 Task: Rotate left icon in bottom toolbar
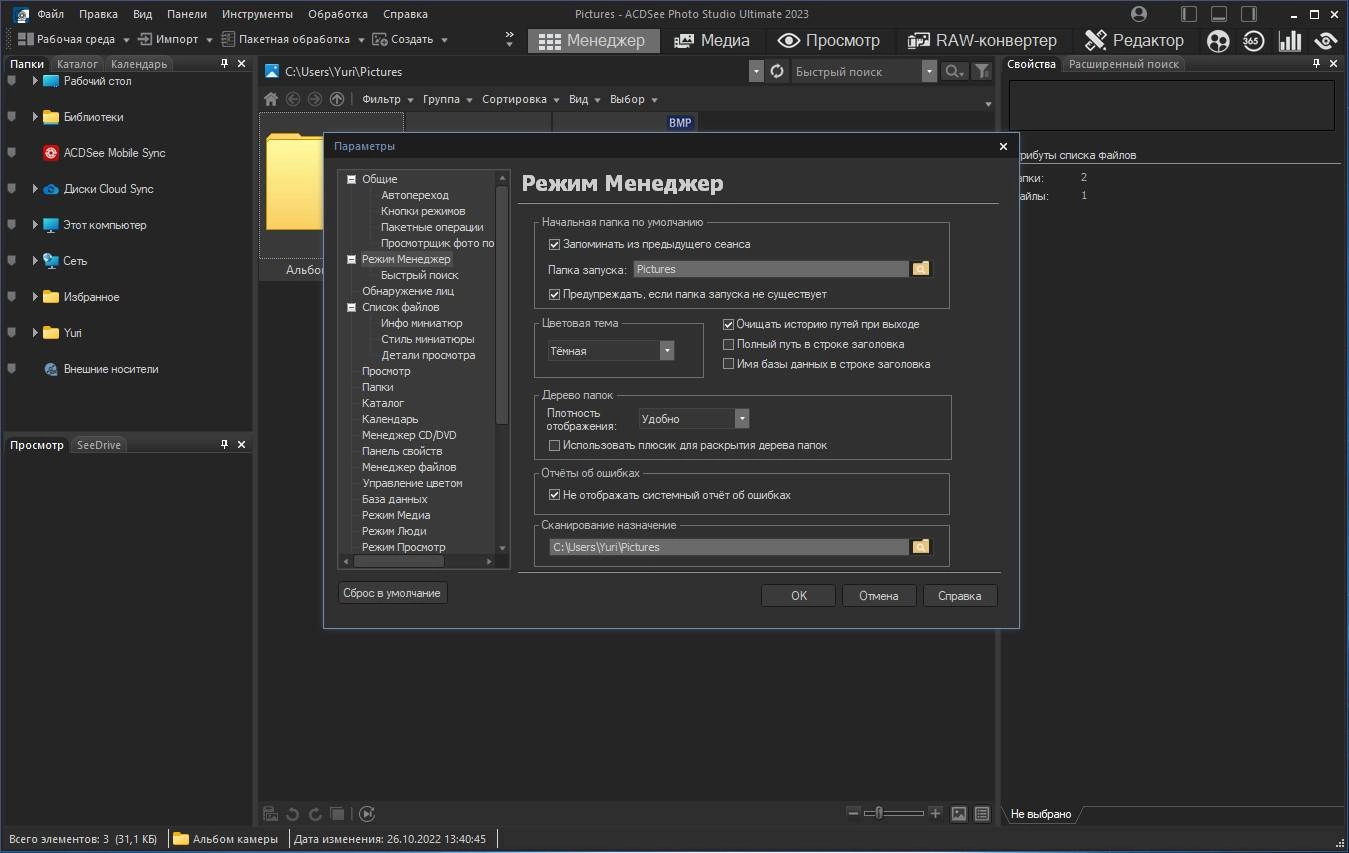[x=293, y=814]
